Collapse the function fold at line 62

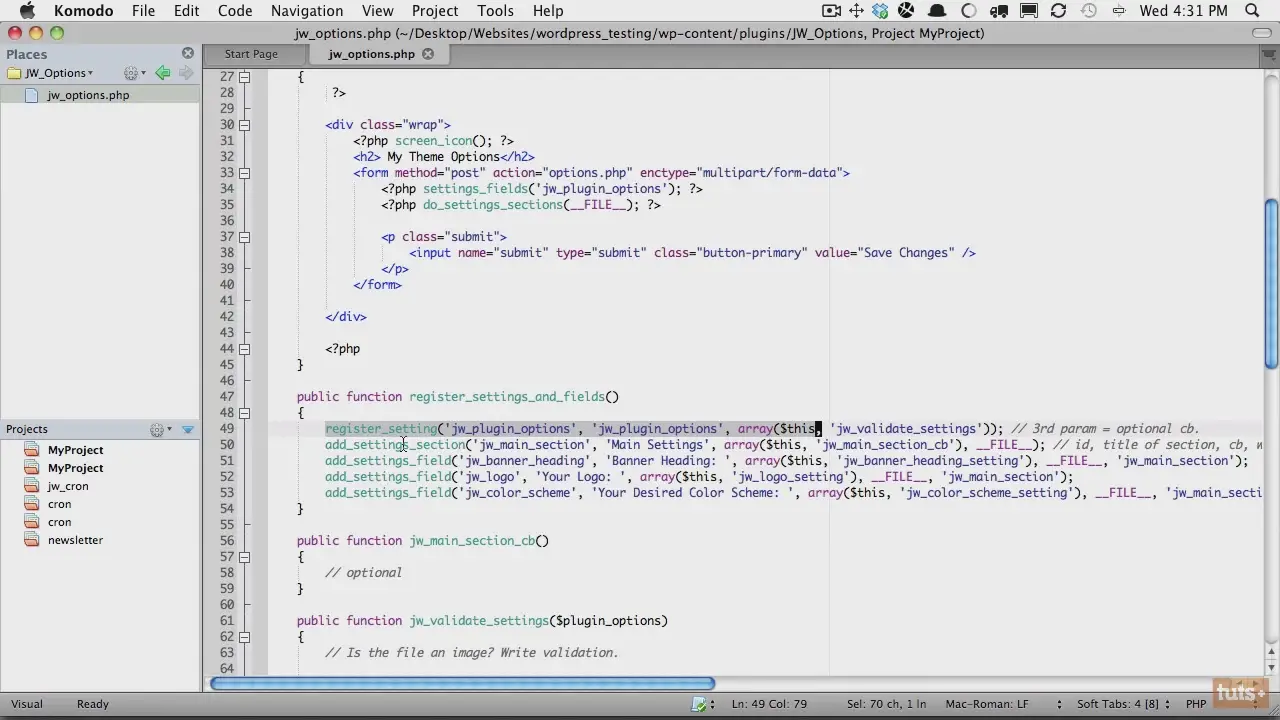point(244,637)
